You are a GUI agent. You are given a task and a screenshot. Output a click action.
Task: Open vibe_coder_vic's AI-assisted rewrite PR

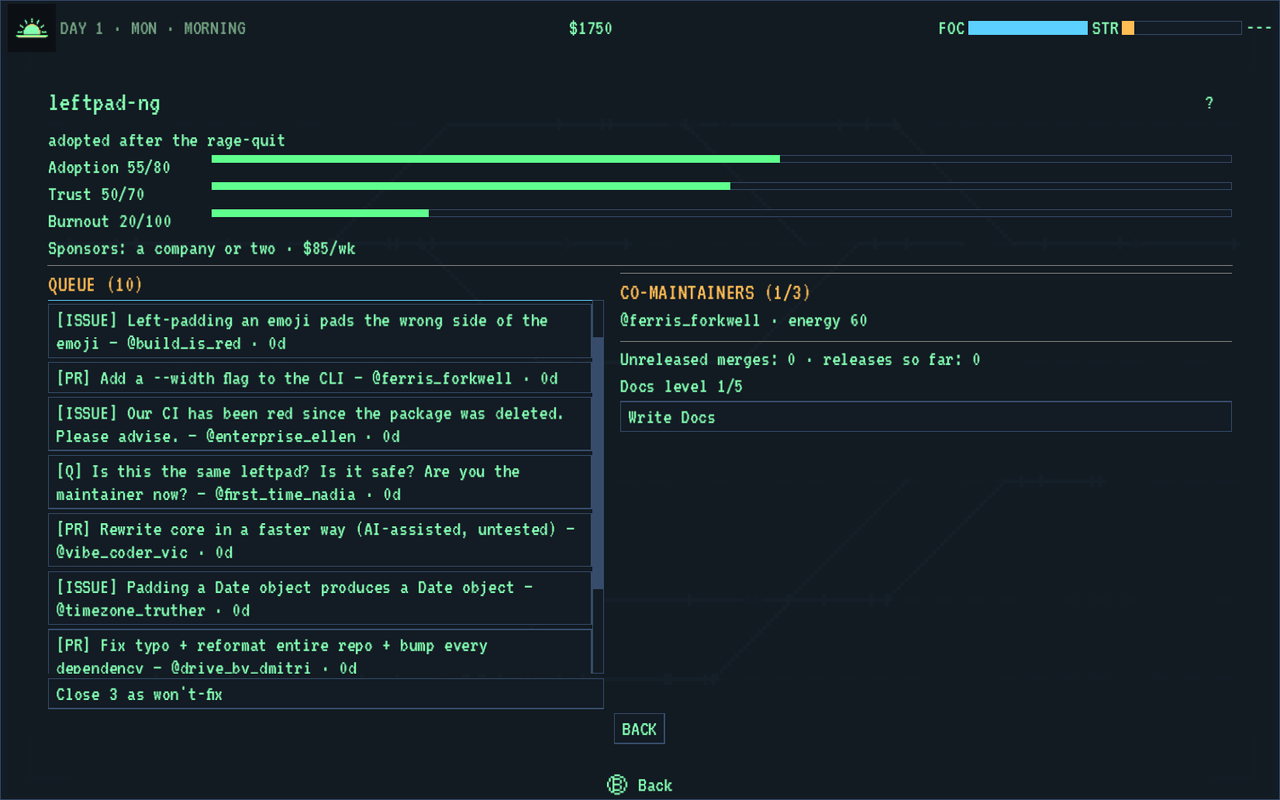[320, 541]
